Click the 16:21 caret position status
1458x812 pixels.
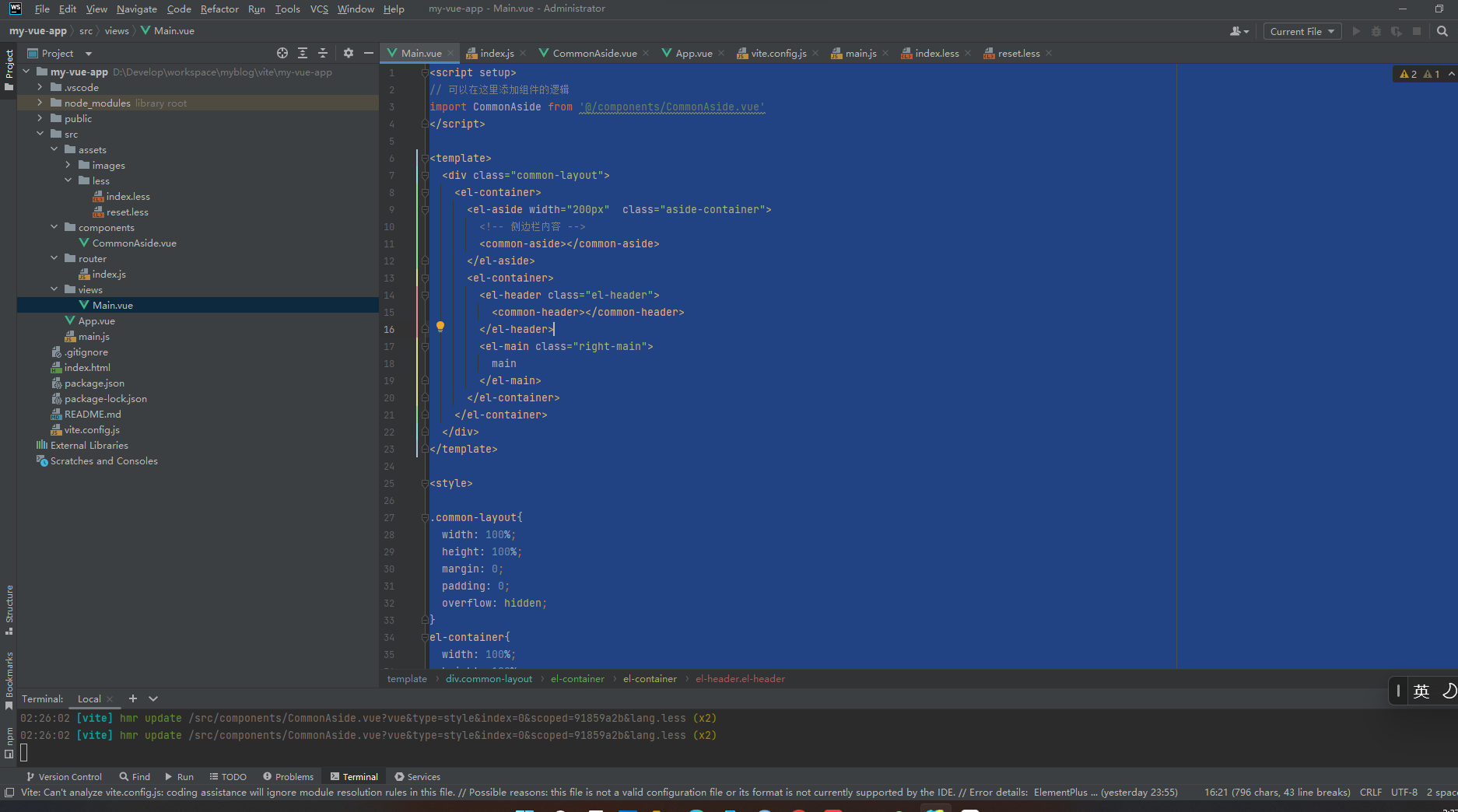point(1277,792)
